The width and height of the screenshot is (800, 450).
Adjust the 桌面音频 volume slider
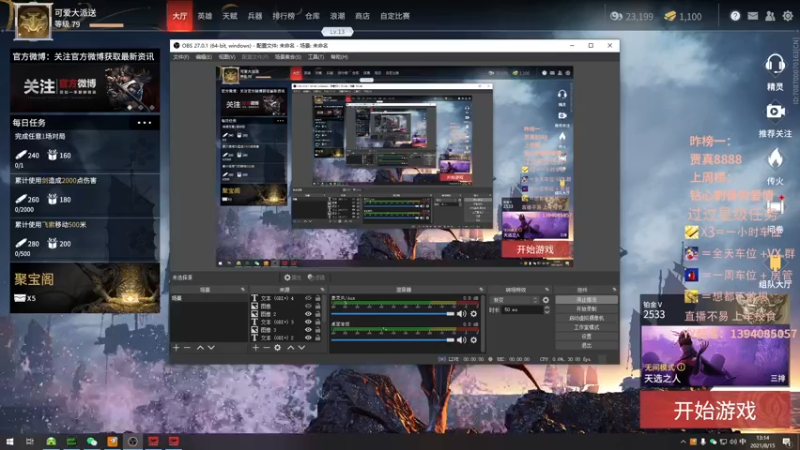point(393,340)
